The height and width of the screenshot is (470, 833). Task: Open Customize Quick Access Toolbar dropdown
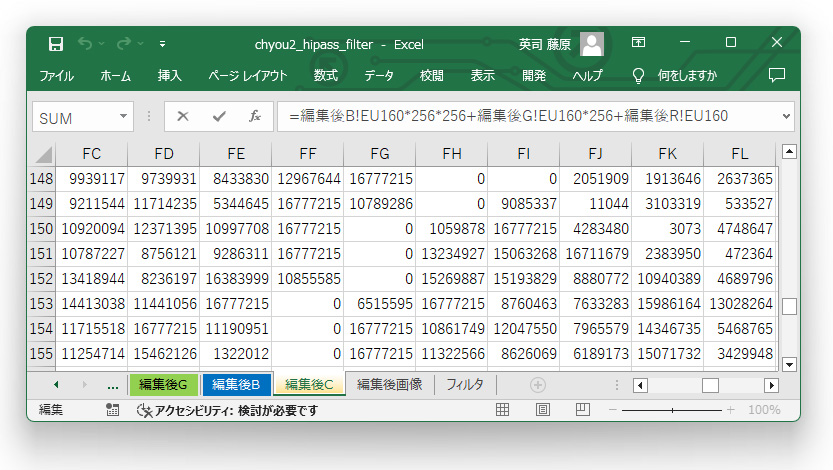(163, 44)
